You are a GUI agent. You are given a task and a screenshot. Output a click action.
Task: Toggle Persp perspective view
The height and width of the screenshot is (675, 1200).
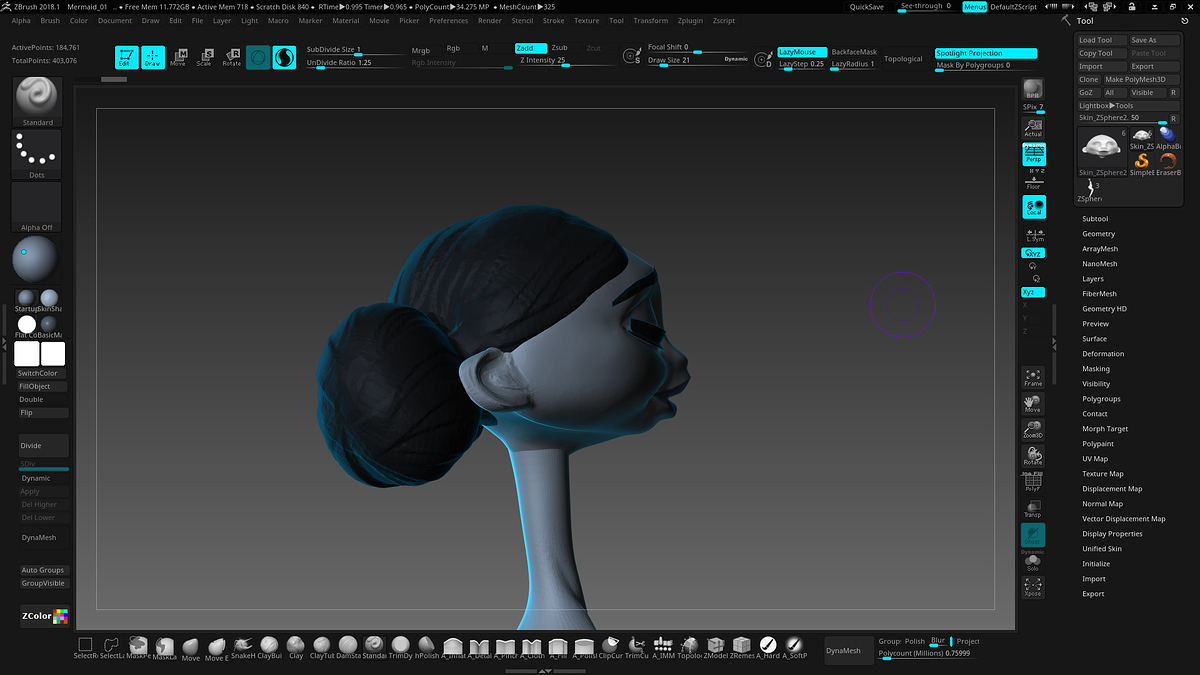click(1033, 154)
